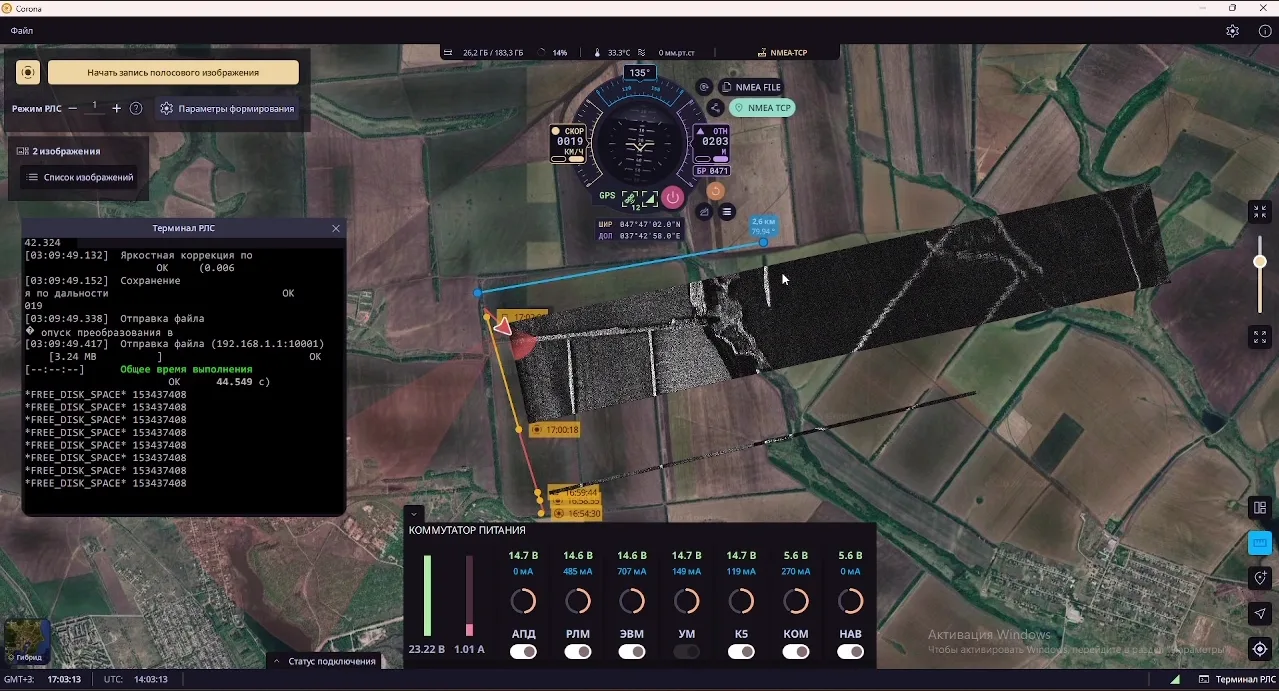Image resolution: width=1279 pixels, height=691 pixels.
Task: Click the БР 0471 readout
Action: pos(713,171)
